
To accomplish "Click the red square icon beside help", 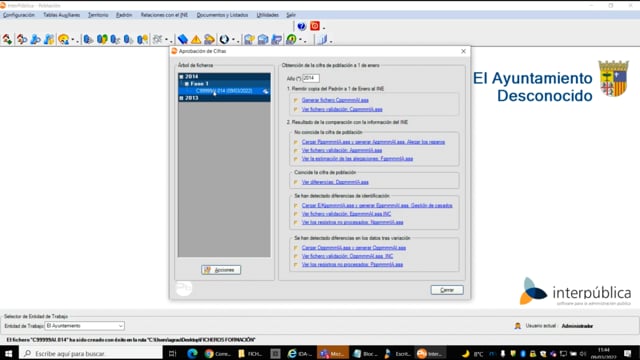I will (x=315, y=26).
